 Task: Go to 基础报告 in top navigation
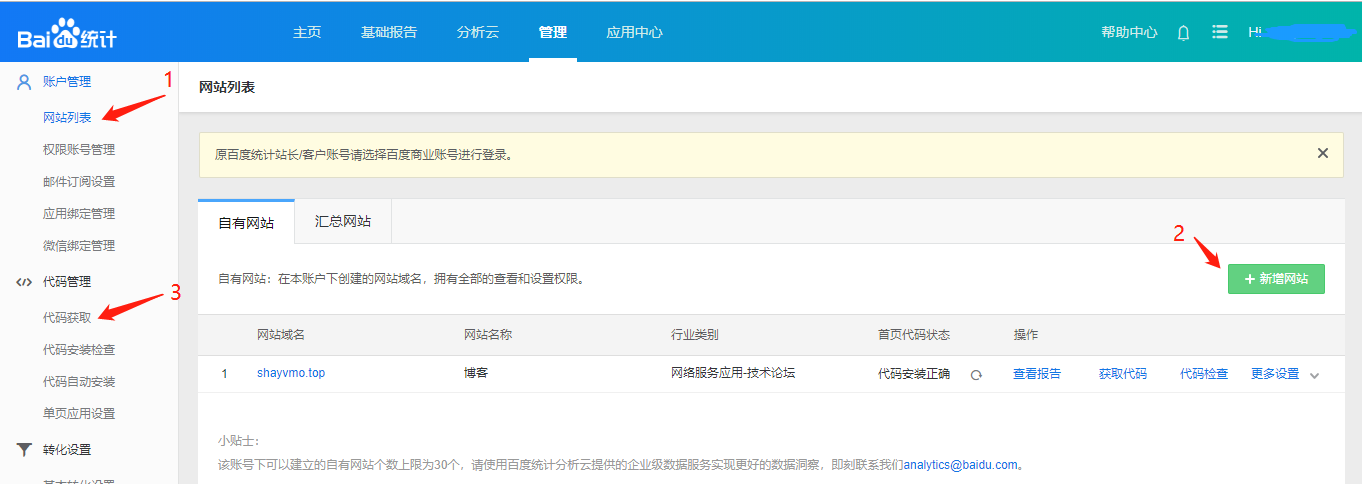(389, 32)
